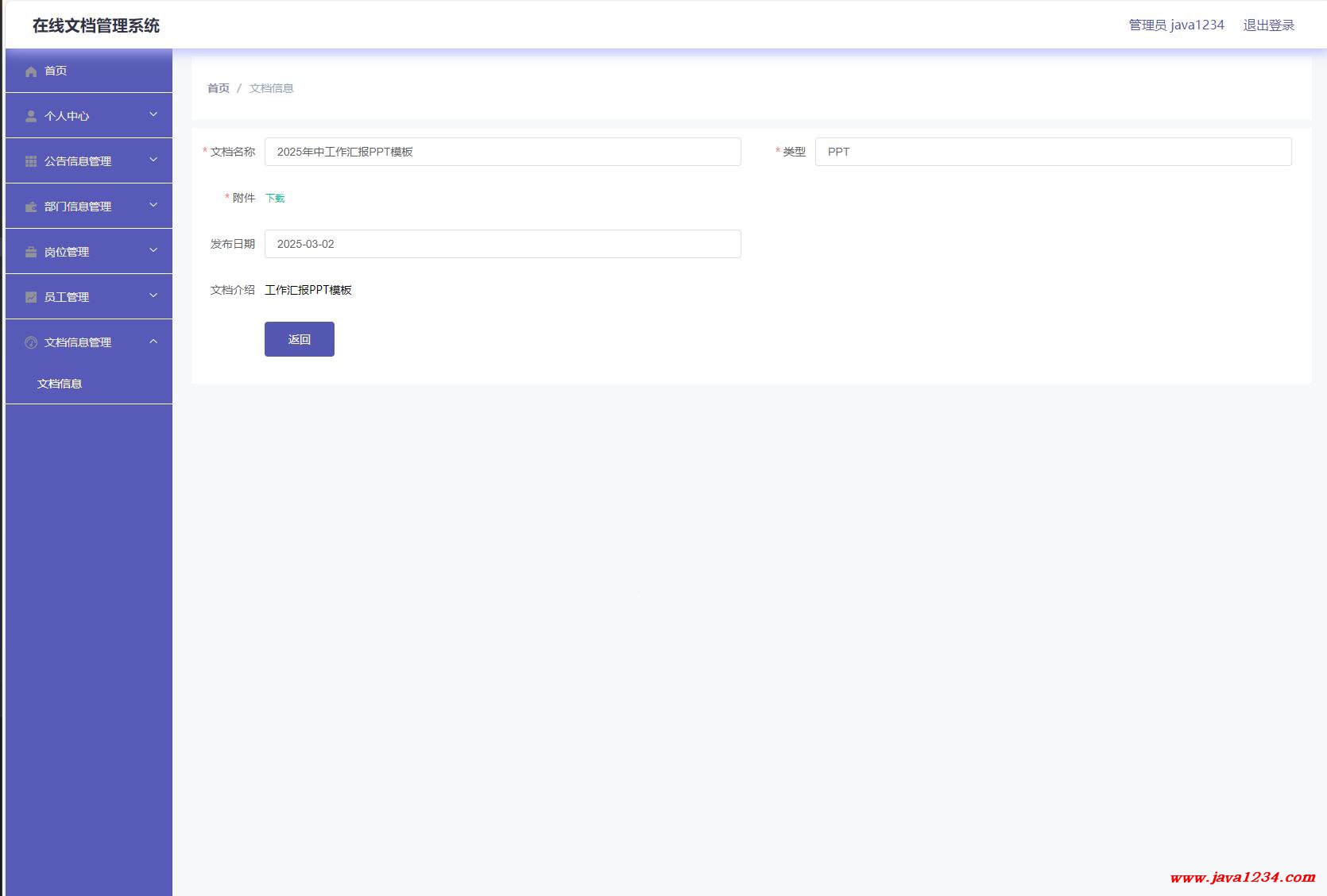Click the home icon in the sidebar
Image resolution: width=1327 pixels, height=896 pixels.
(x=31, y=71)
